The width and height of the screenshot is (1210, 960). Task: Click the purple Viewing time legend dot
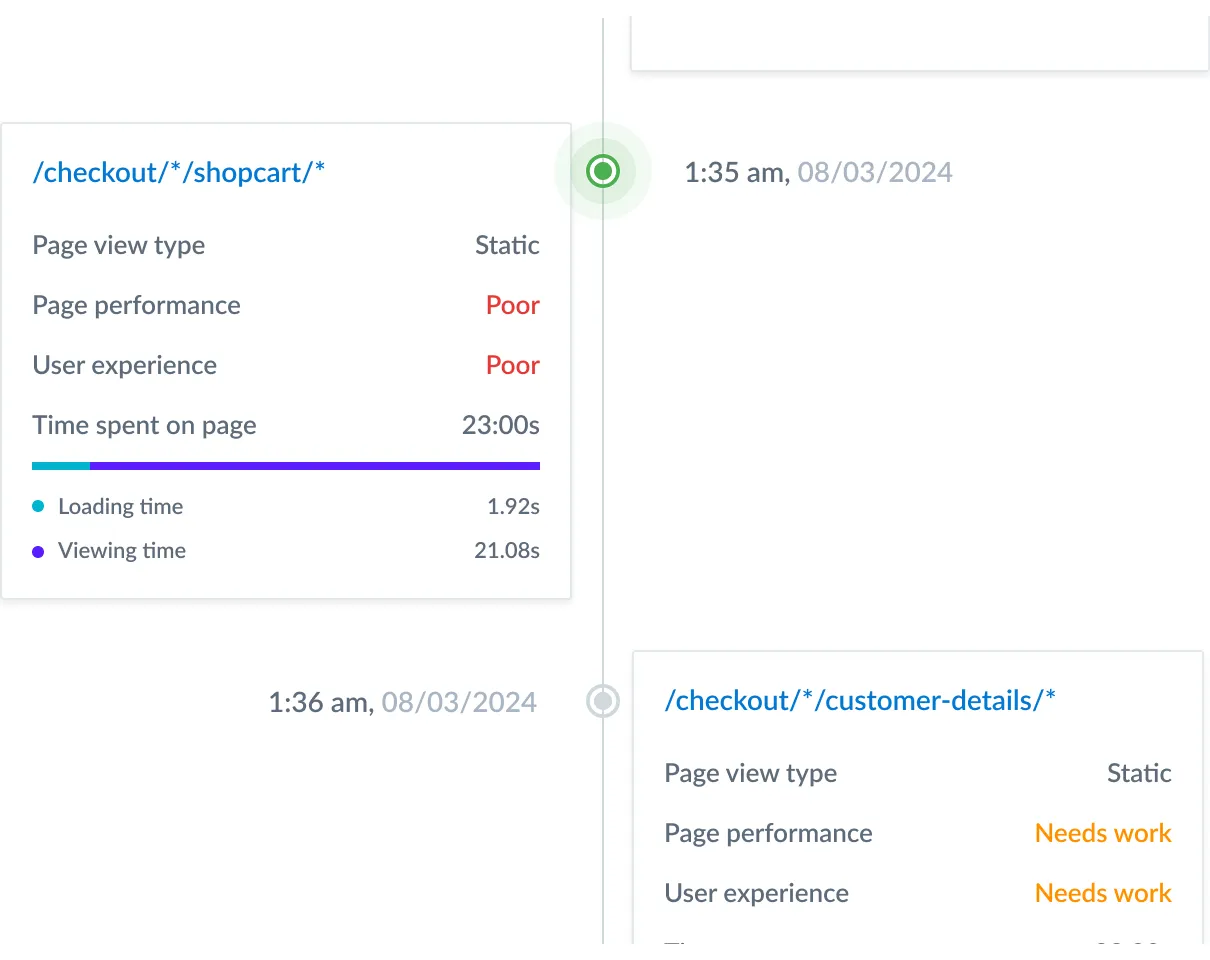click(39, 550)
